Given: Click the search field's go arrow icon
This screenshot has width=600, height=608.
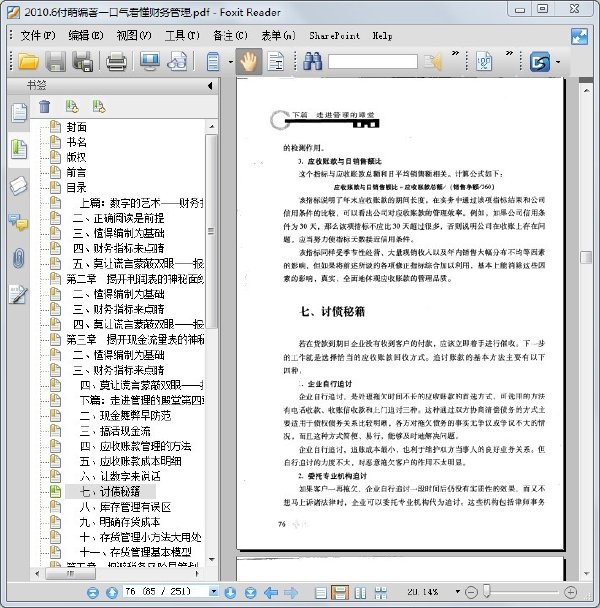Looking at the screenshot, I should (433, 61).
